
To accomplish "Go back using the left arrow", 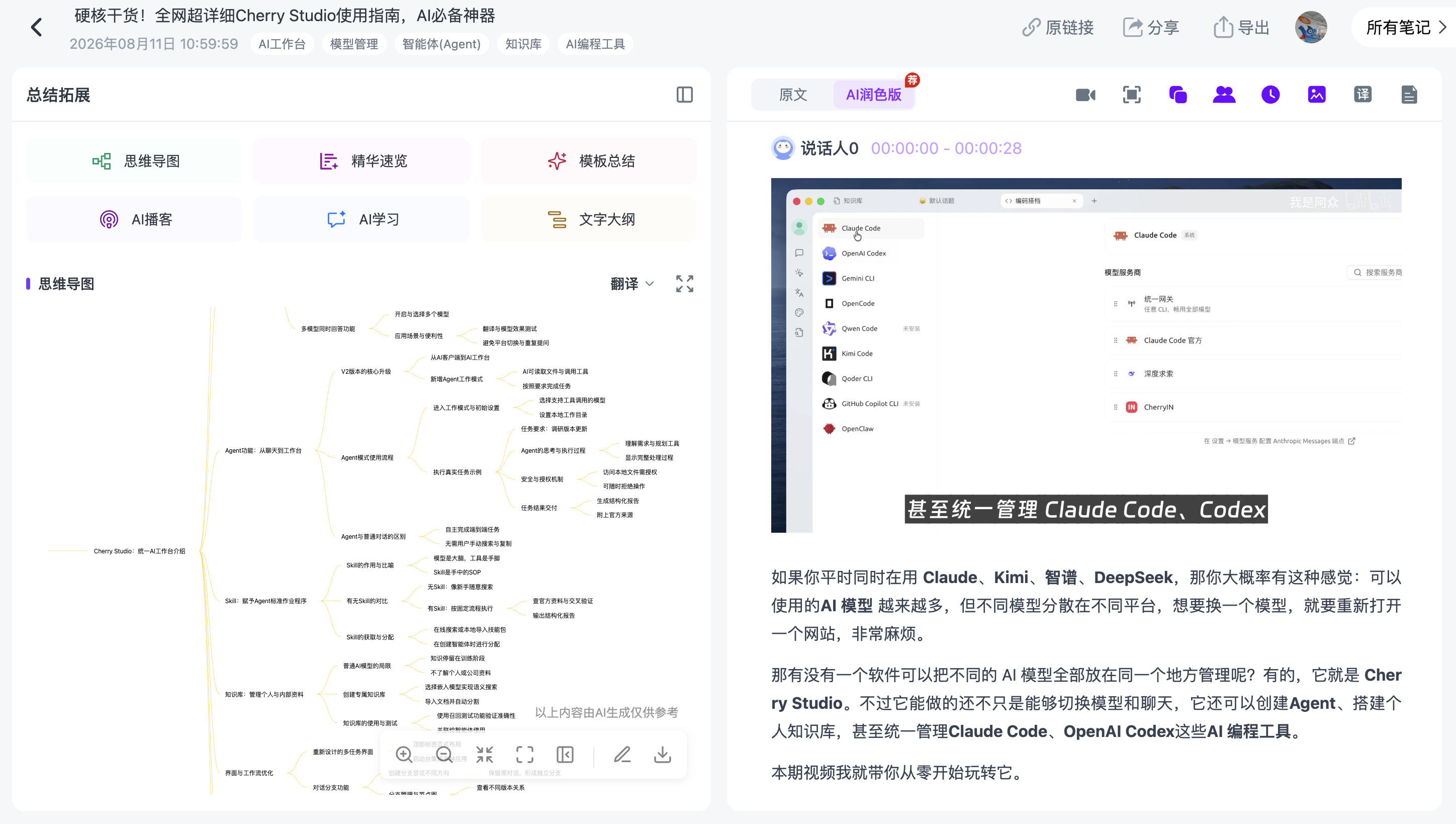I will click(x=37, y=28).
